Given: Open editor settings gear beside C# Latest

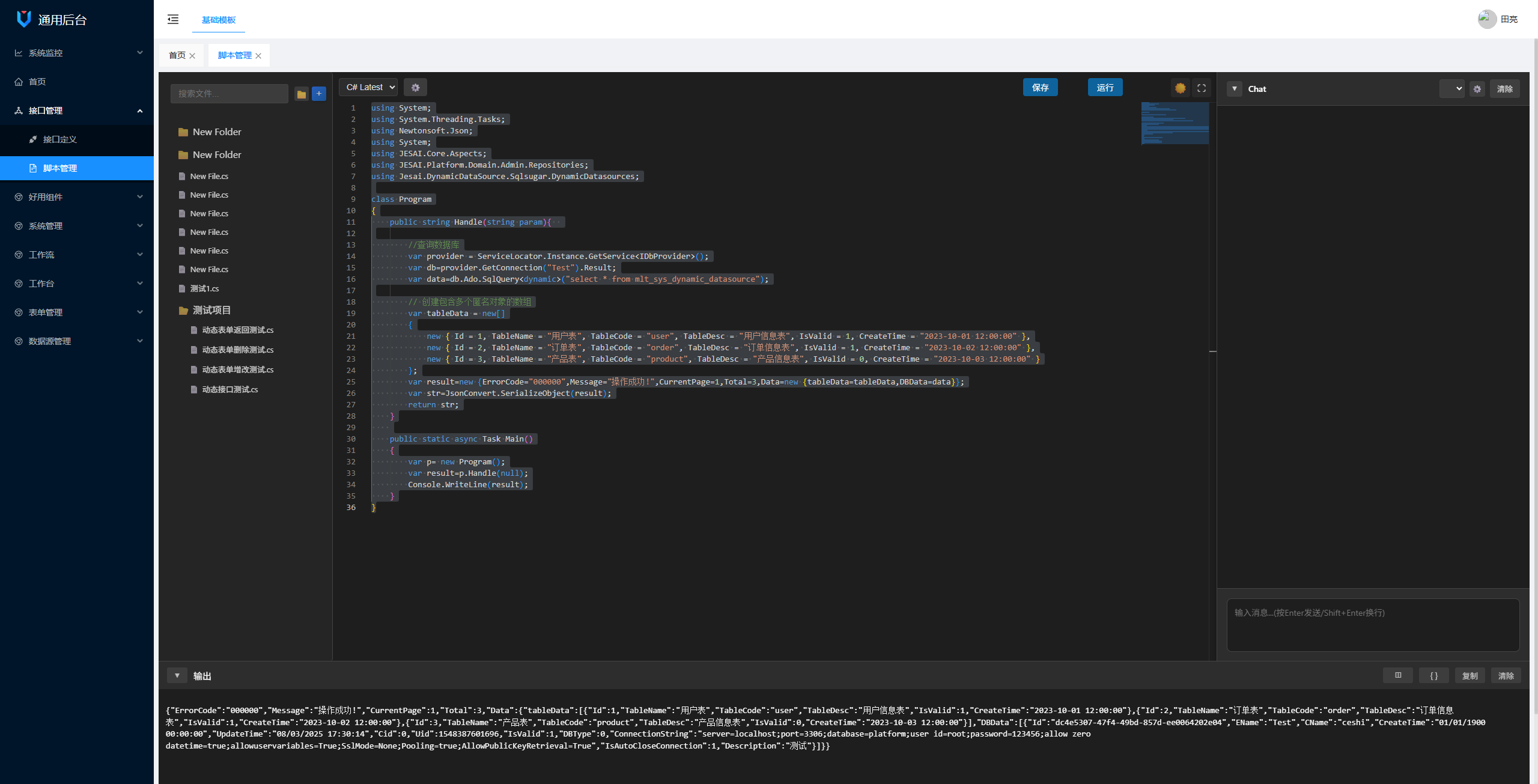Looking at the screenshot, I should click(x=415, y=87).
